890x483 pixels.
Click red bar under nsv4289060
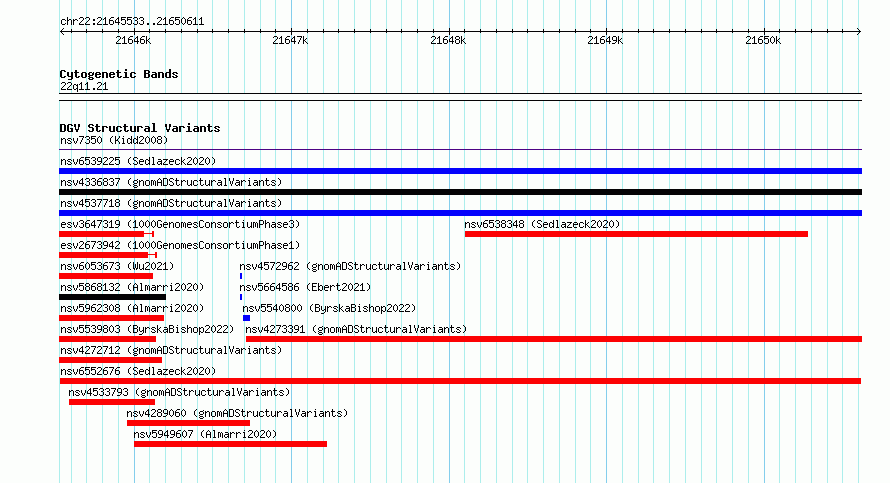188,423
